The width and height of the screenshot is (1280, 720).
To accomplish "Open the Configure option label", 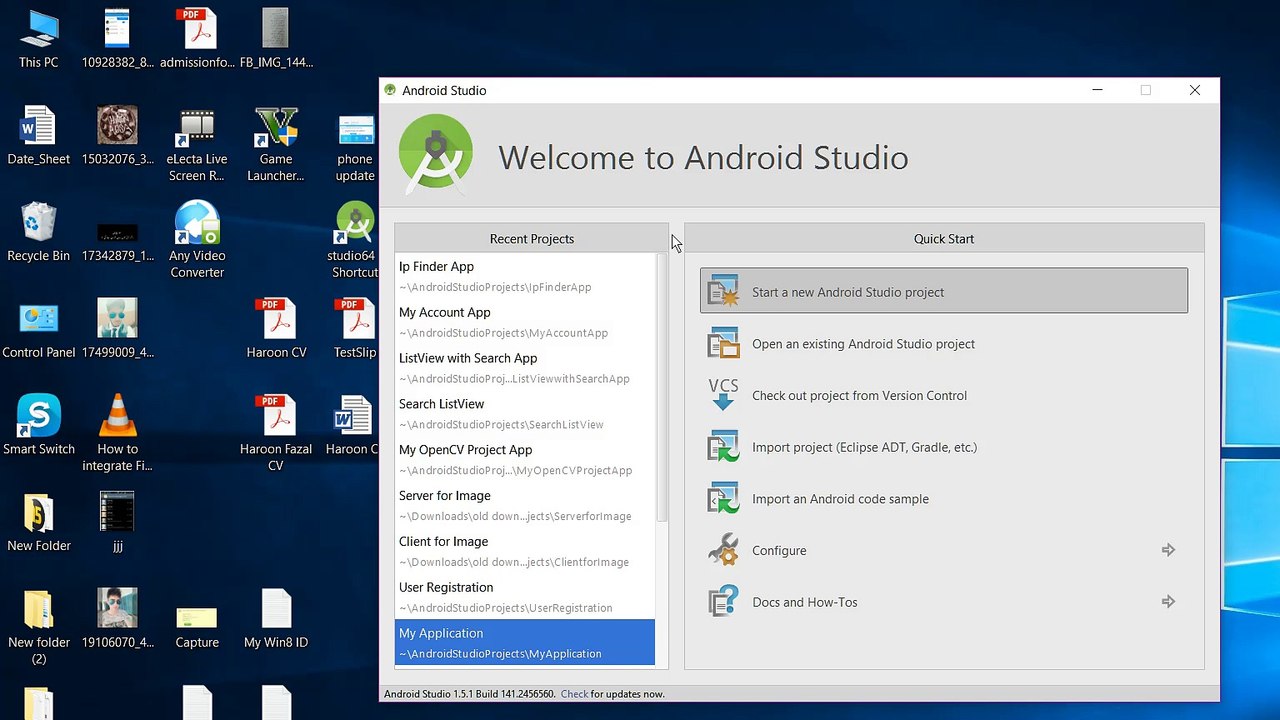I will [779, 551].
